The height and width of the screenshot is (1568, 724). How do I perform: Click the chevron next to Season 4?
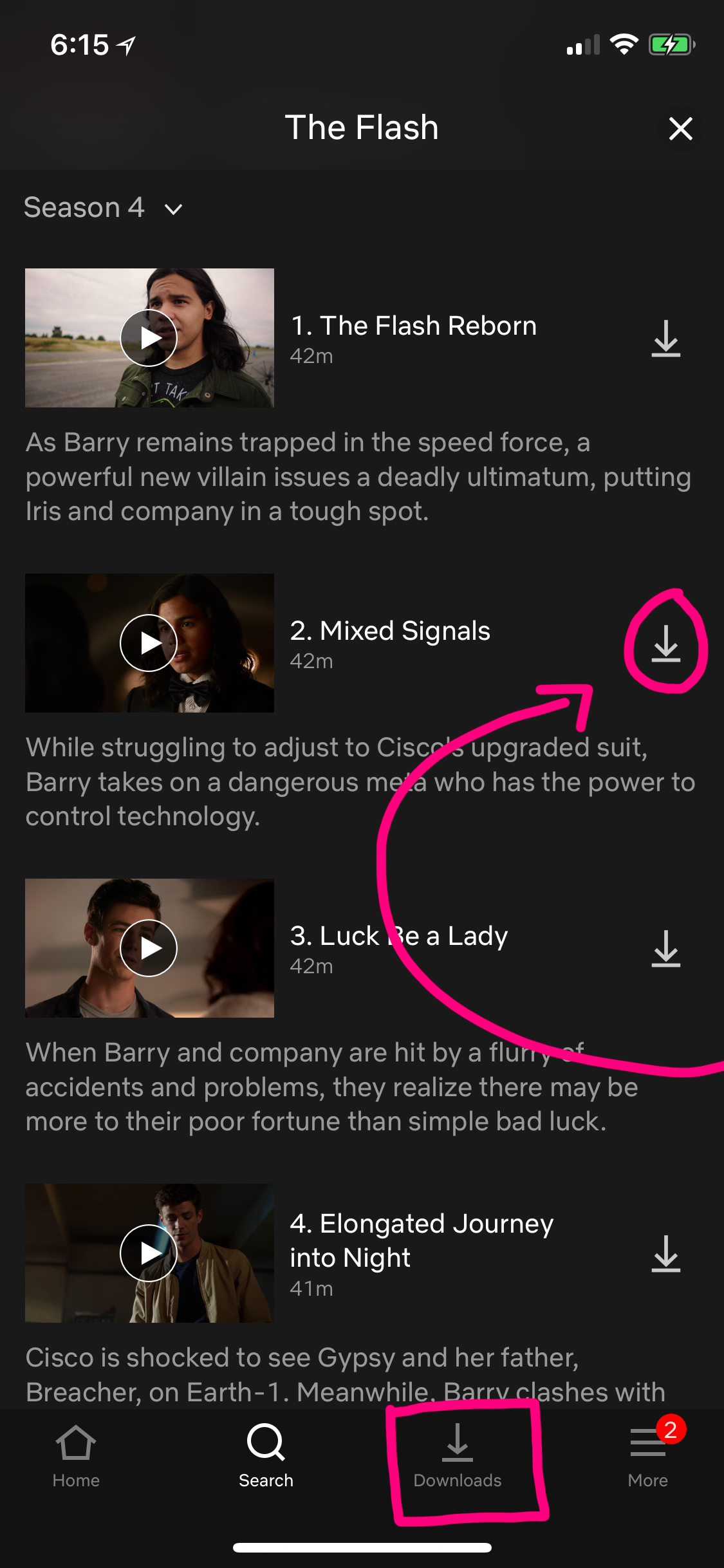pyautogui.click(x=173, y=209)
